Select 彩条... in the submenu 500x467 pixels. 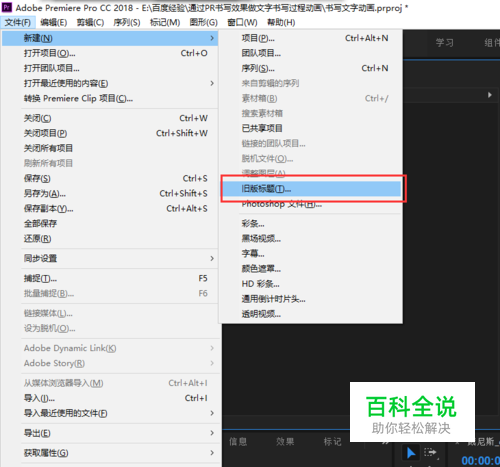[x=311, y=224]
